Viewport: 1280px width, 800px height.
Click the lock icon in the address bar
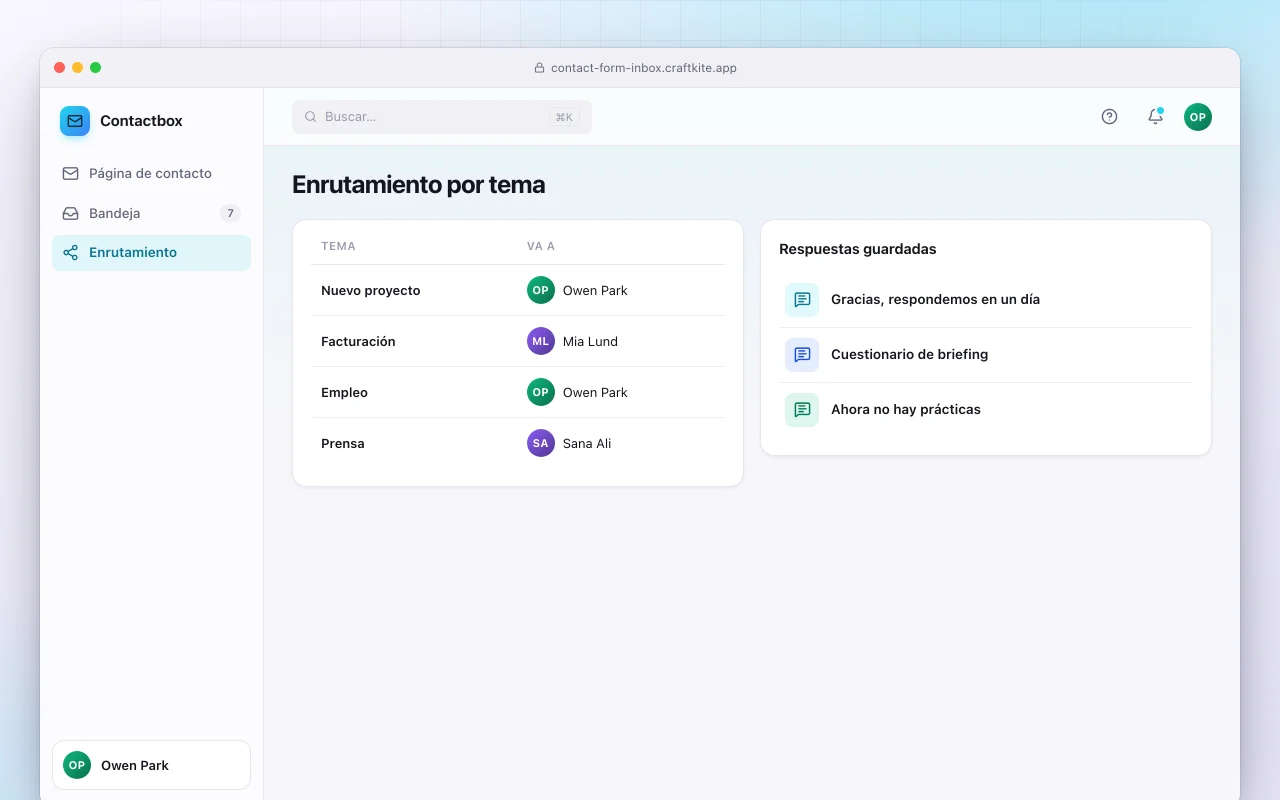click(540, 68)
